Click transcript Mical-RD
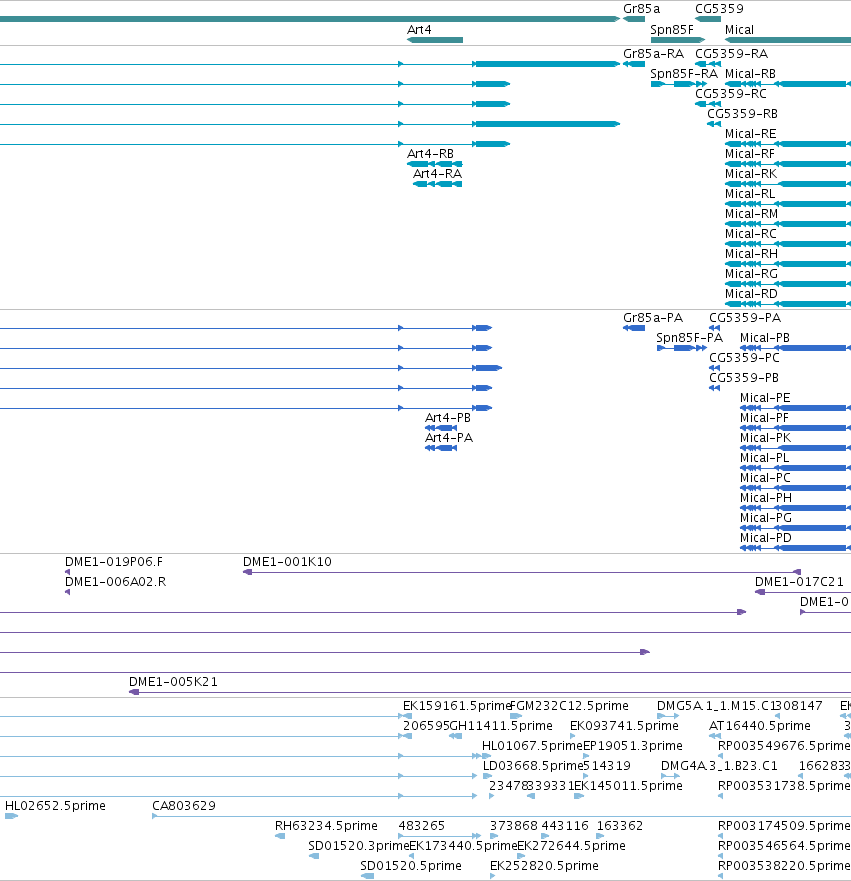This screenshot has height=881, width=851. click(x=788, y=304)
